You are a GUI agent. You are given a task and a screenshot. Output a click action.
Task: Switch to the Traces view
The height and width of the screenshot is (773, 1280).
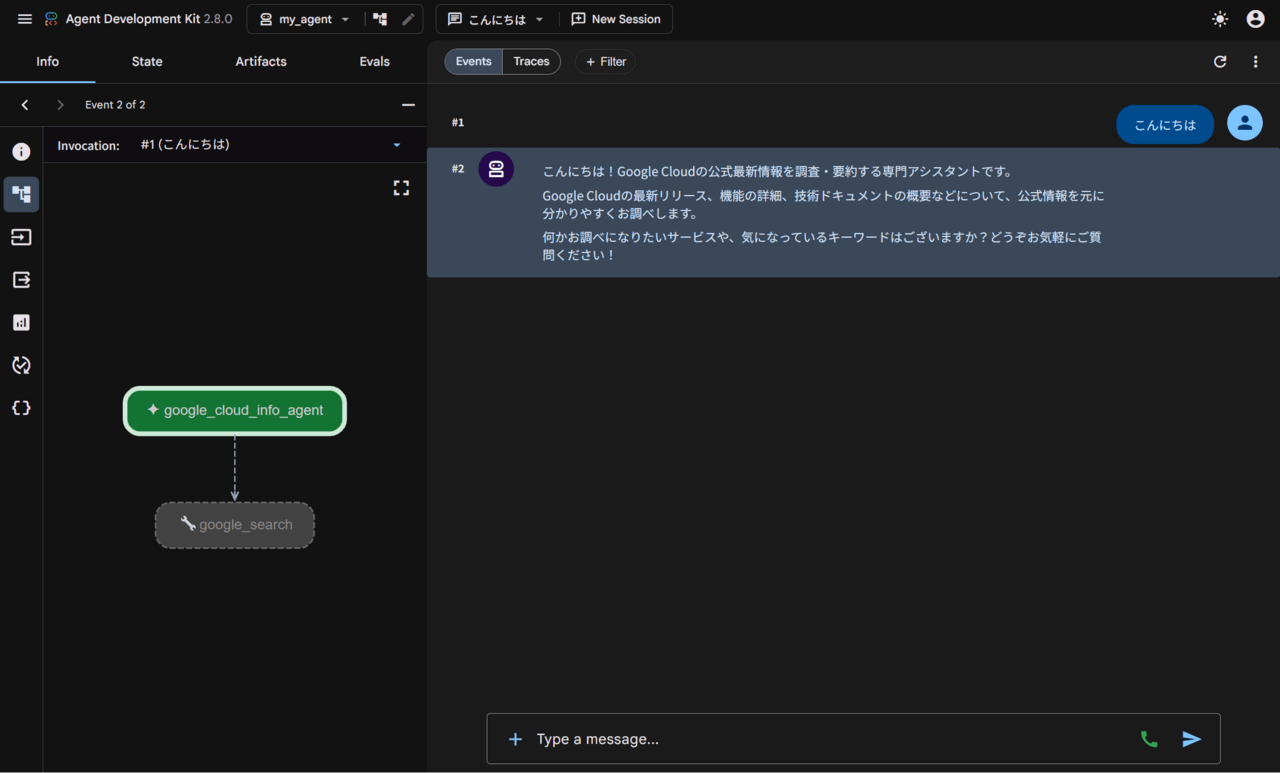tap(531, 62)
